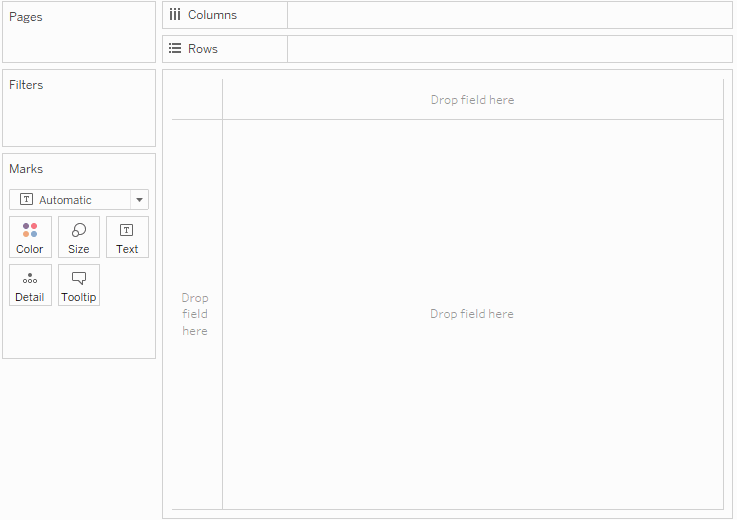Click the Rows shelf label
The image size is (737, 520).
pyautogui.click(x=203, y=49)
